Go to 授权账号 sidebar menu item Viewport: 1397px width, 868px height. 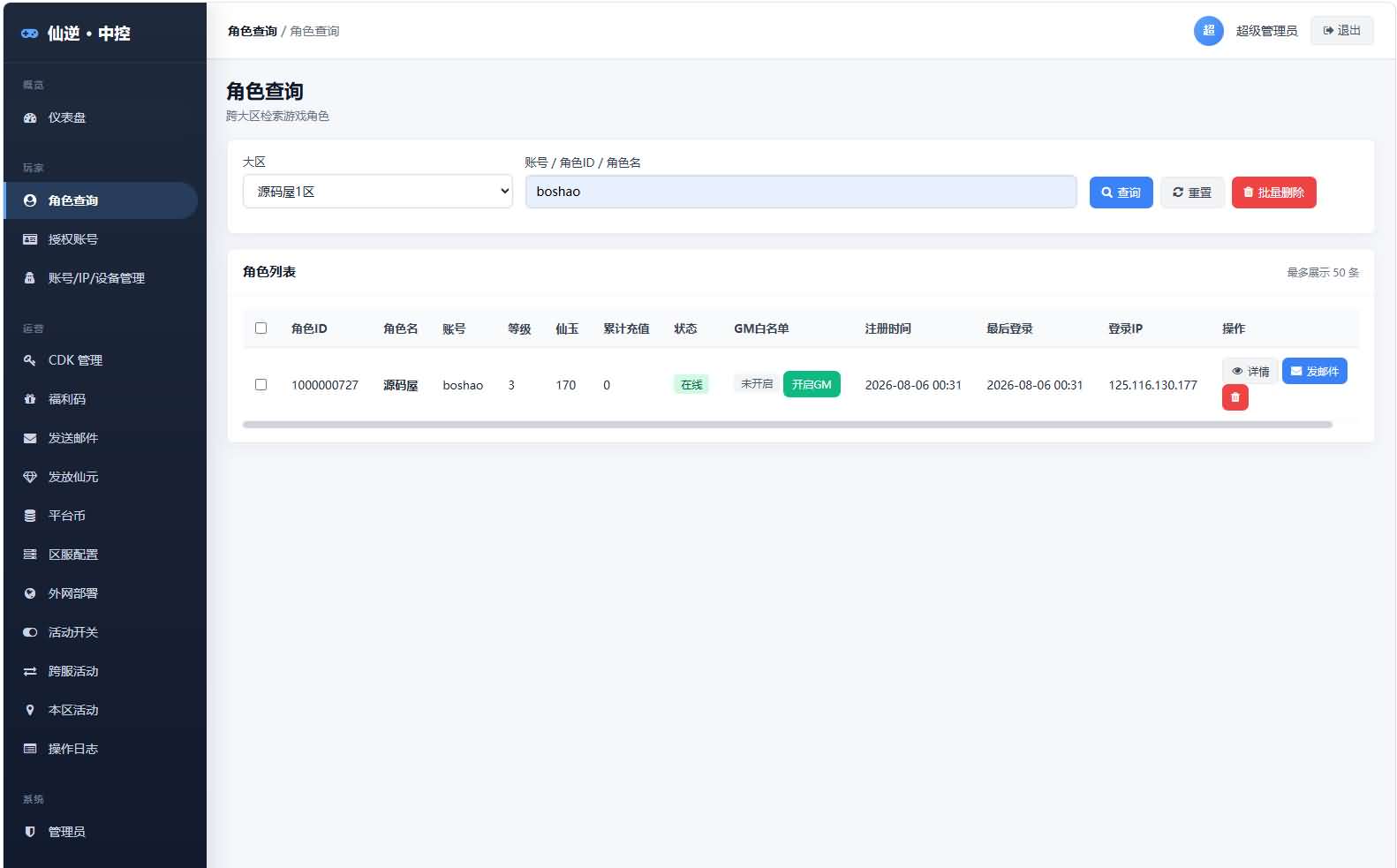101,239
